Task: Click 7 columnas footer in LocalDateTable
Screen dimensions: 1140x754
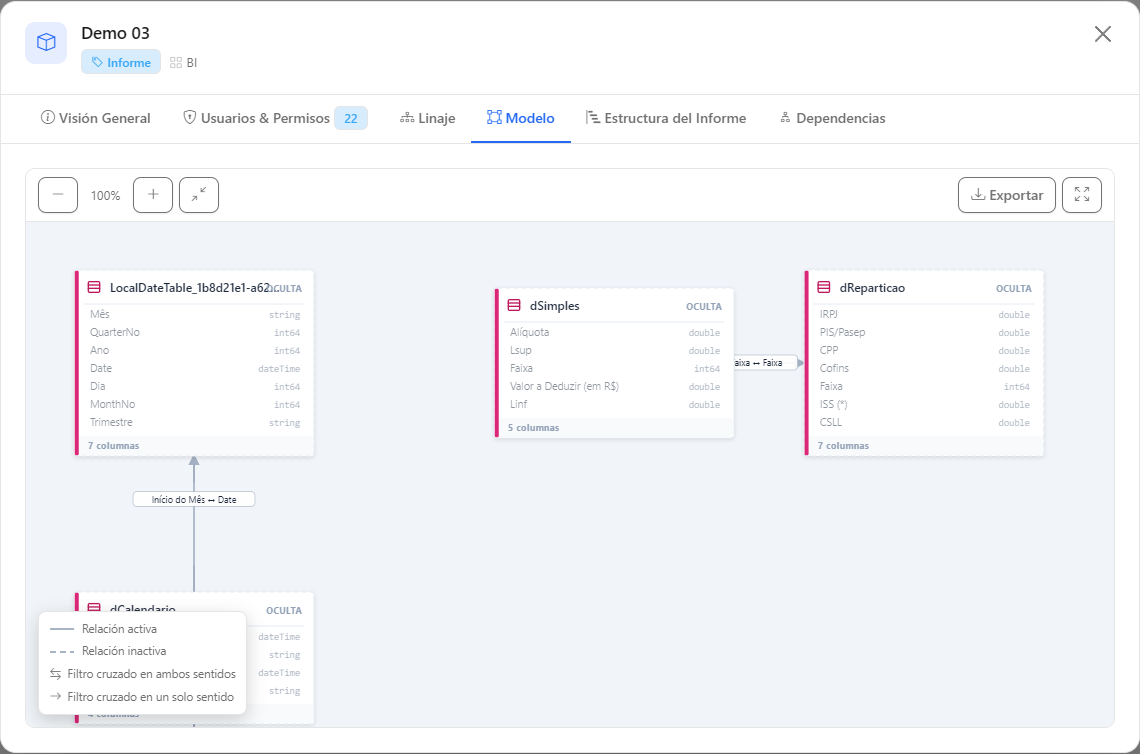Action: 113,446
